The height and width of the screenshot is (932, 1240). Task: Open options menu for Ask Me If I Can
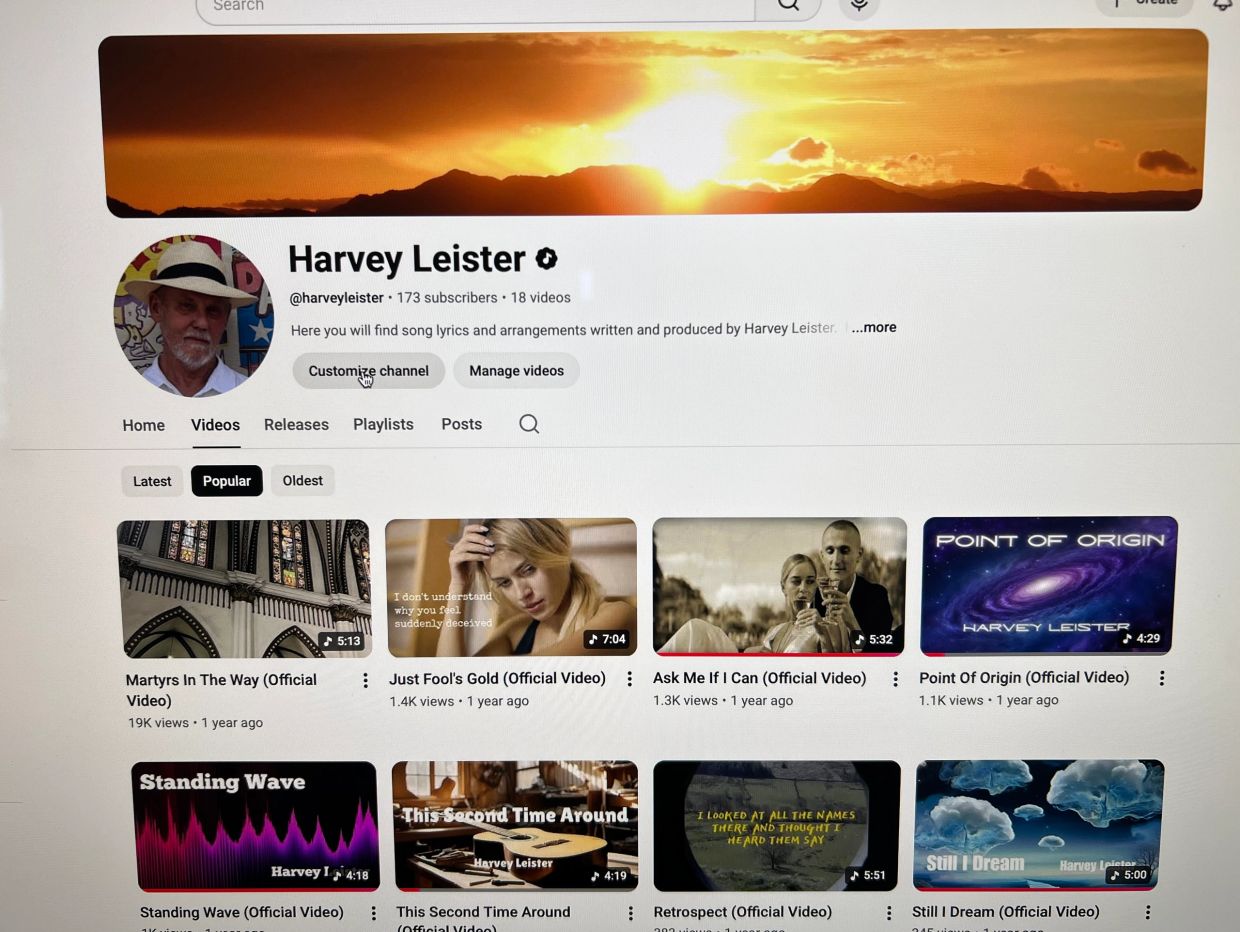click(x=895, y=679)
